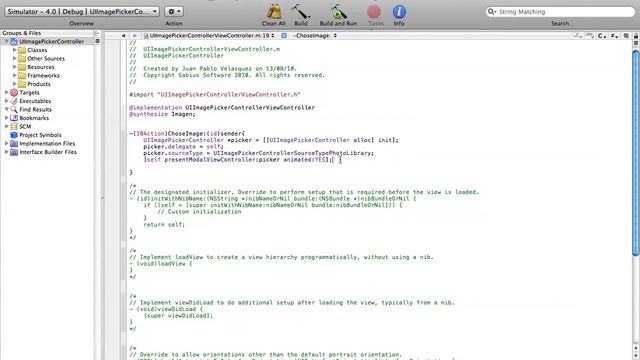Open the bookmarks popup in the editor bar
Image resolution: width=640 pixels, height=360 pixels.
(x=577, y=36)
